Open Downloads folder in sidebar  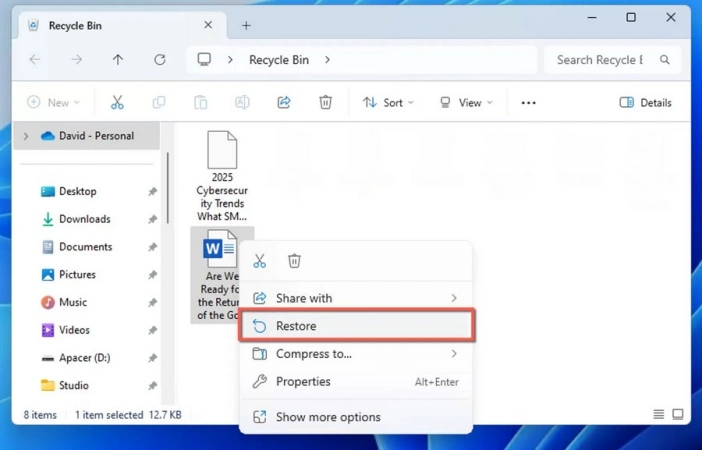tap(84, 219)
